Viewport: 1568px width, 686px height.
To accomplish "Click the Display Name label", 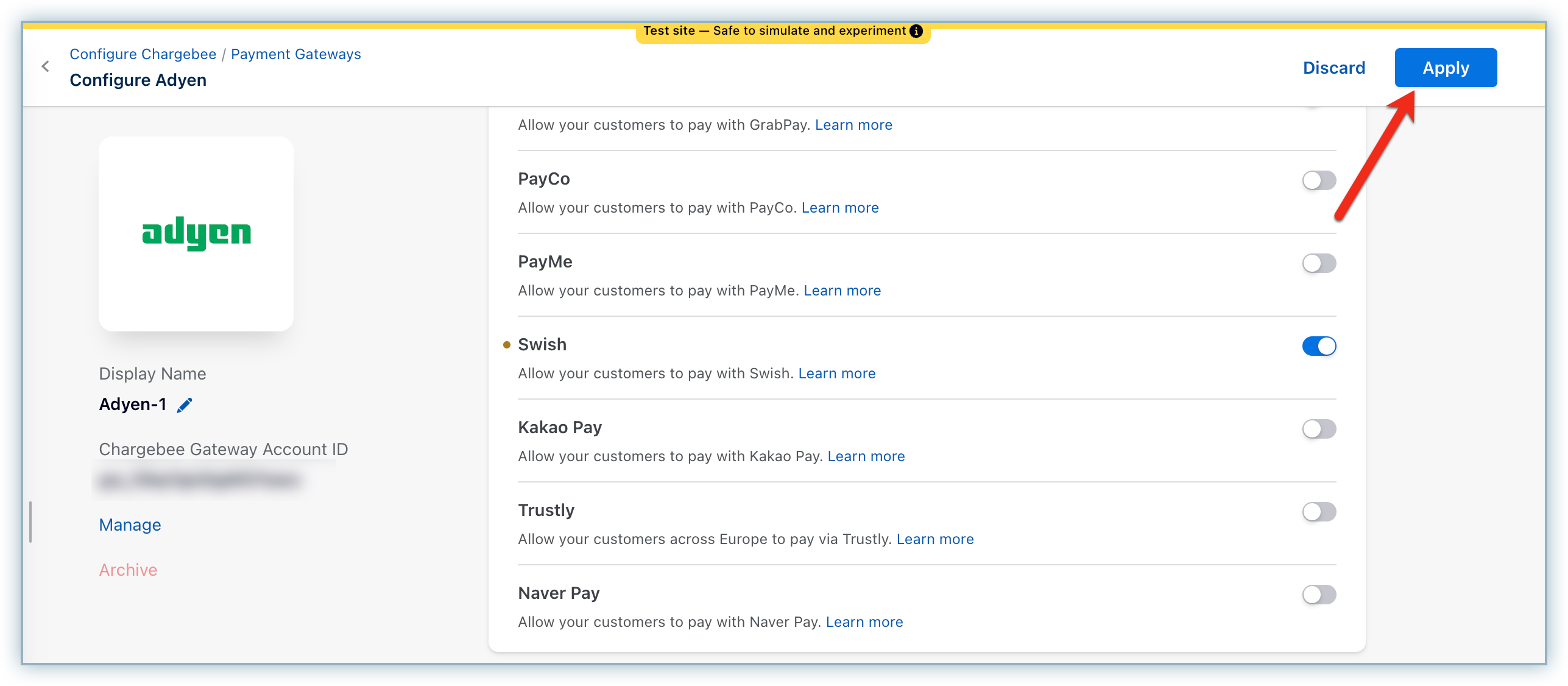I will (x=153, y=374).
